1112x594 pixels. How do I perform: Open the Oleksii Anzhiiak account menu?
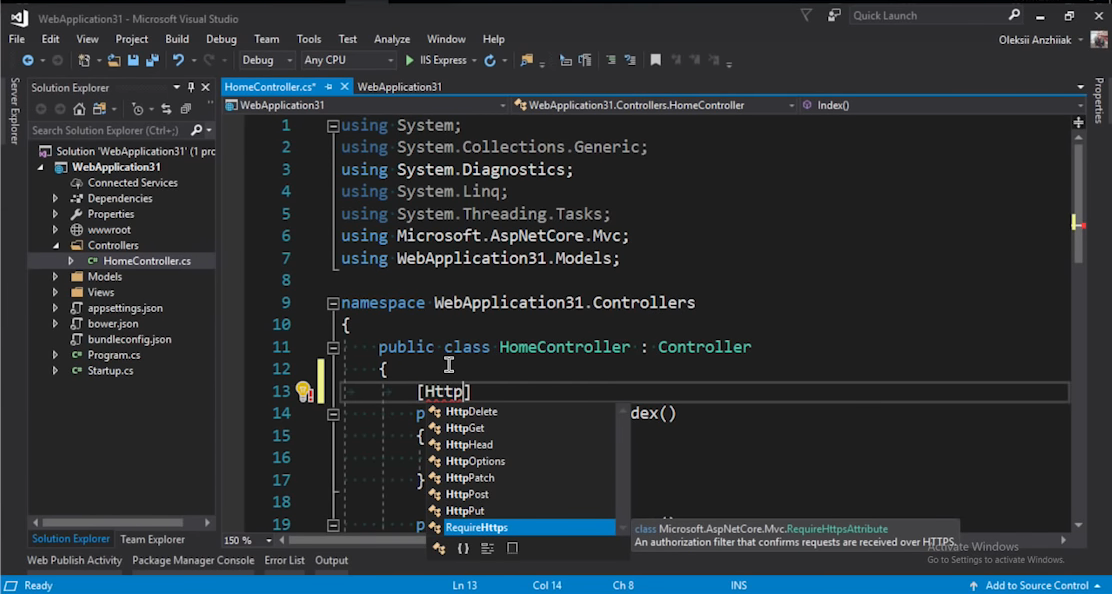(x=1041, y=40)
